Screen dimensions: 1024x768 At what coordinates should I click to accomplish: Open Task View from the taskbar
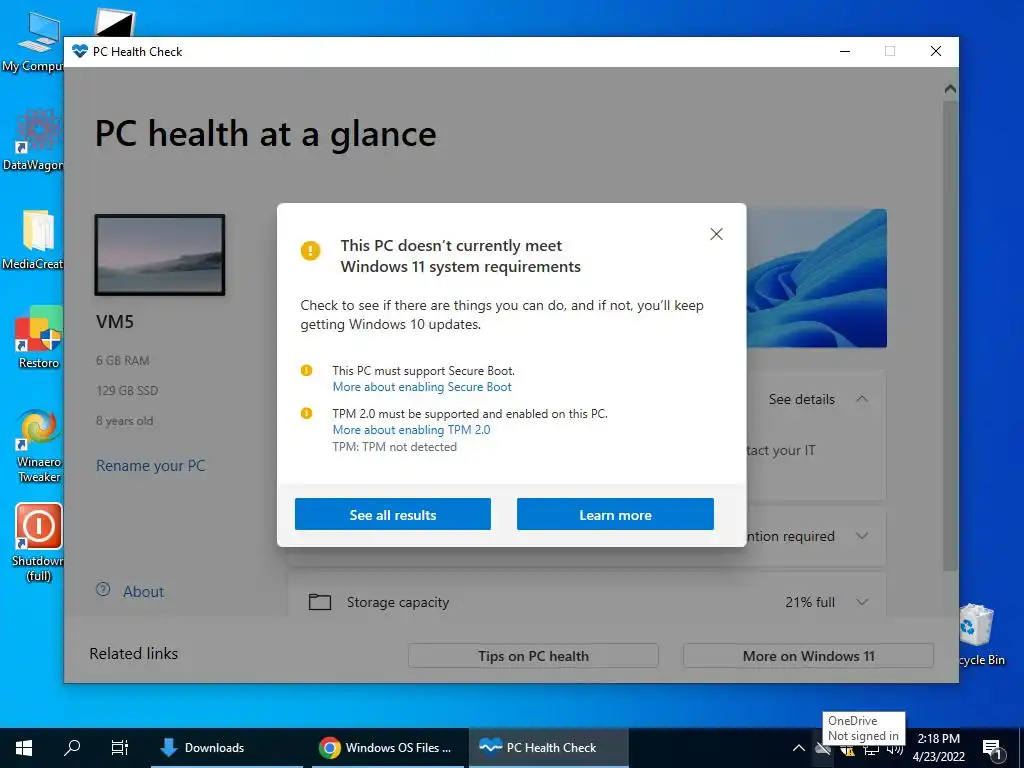[x=120, y=748]
